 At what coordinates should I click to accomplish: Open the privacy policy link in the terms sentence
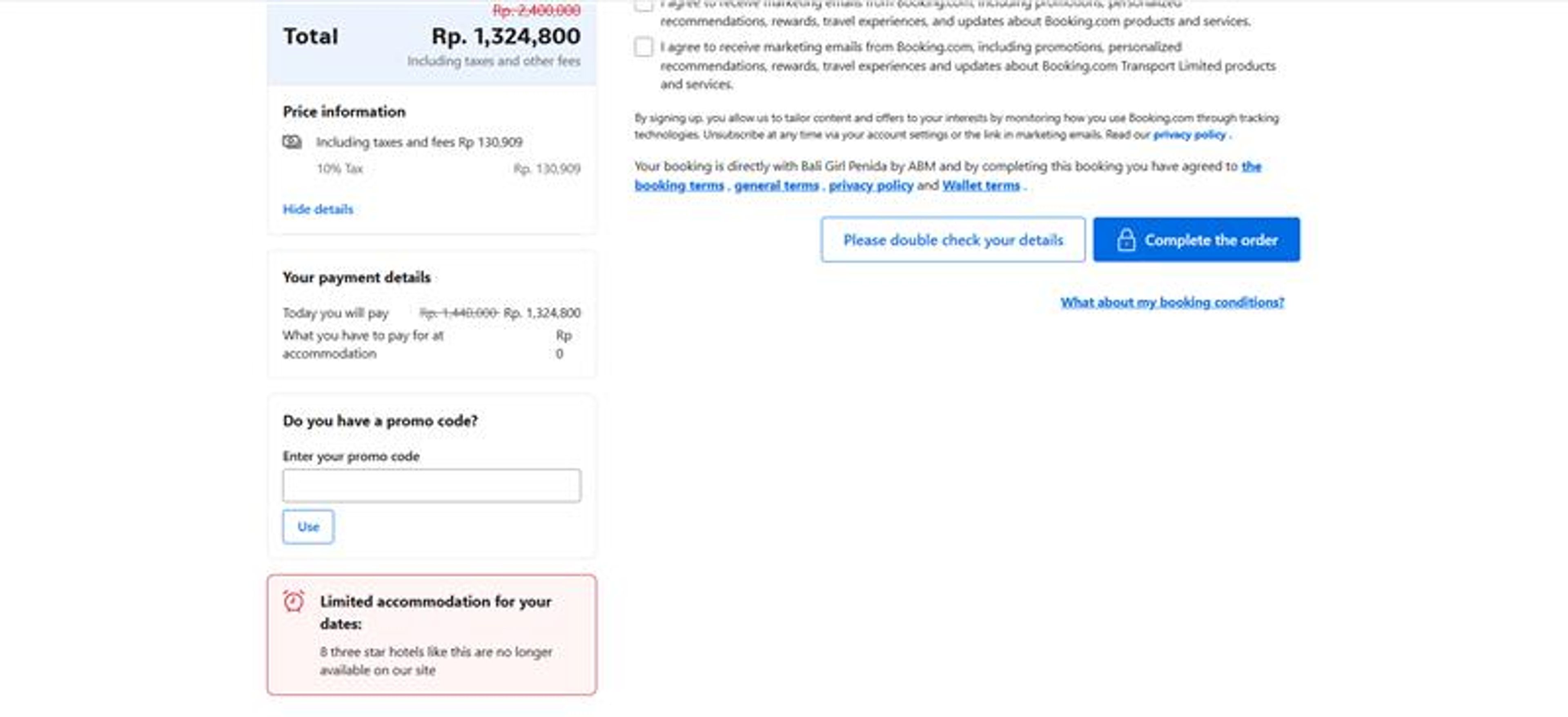click(871, 186)
